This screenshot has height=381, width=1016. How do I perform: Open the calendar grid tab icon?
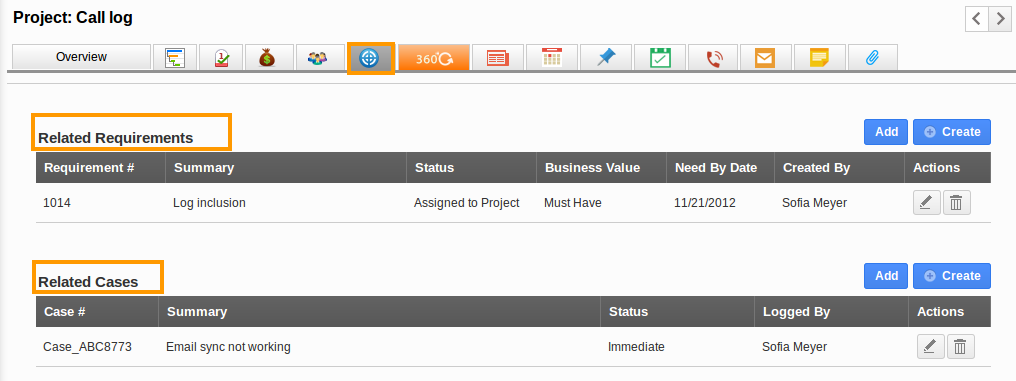(x=551, y=58)
